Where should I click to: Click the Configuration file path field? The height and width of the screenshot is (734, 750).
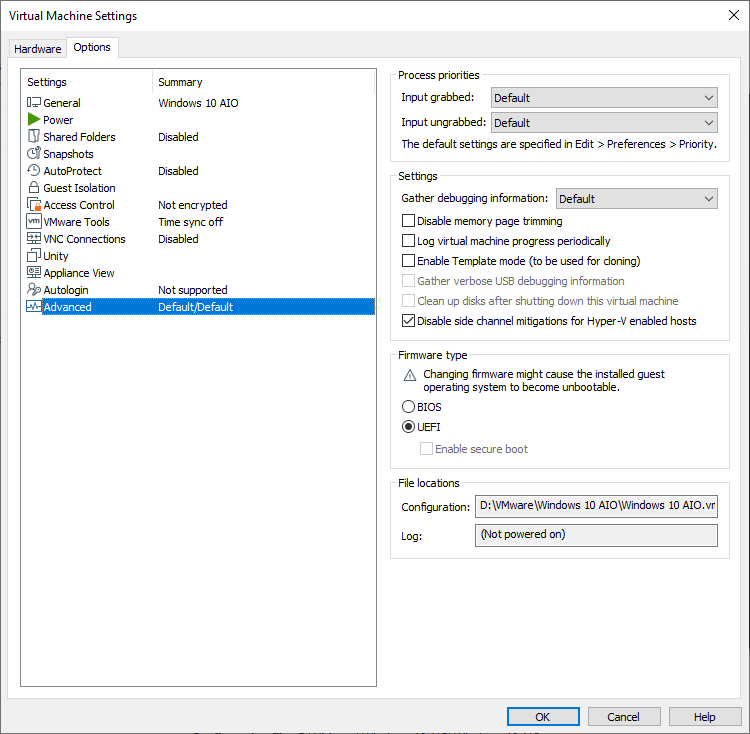pos(596,506)
